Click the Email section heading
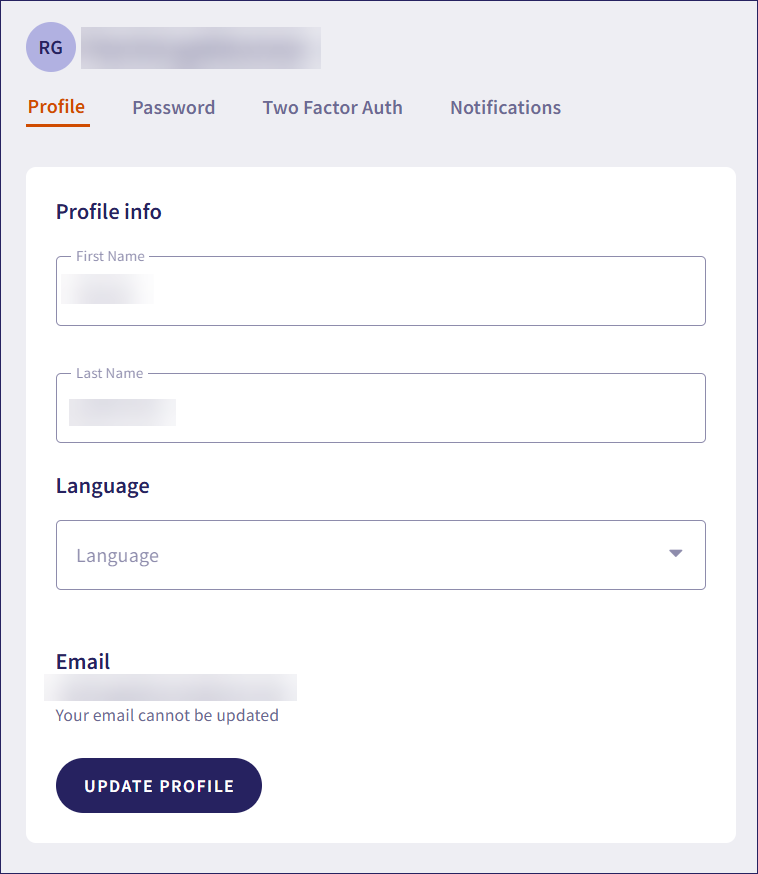758x874 pixels. click(x=83, y=662)
